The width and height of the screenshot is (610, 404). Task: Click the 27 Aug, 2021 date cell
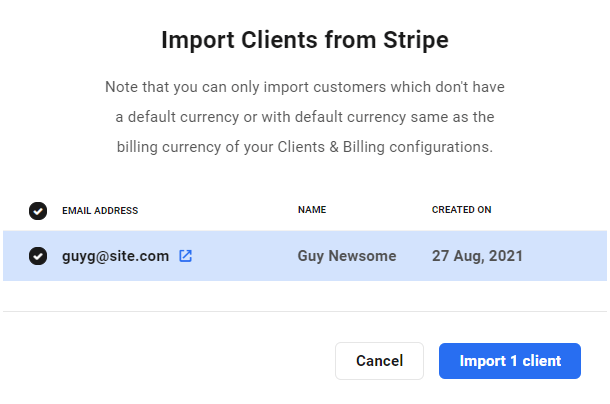coord(477,256)
